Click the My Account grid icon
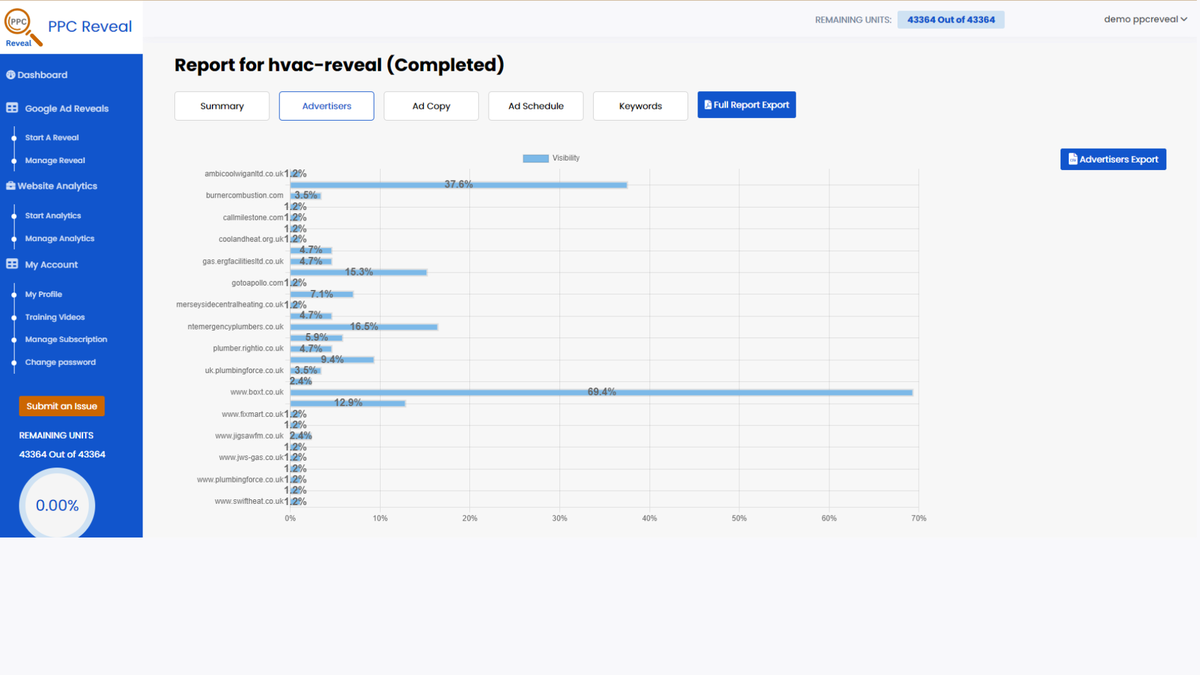 pyautogui.click(x=12, y=264)
